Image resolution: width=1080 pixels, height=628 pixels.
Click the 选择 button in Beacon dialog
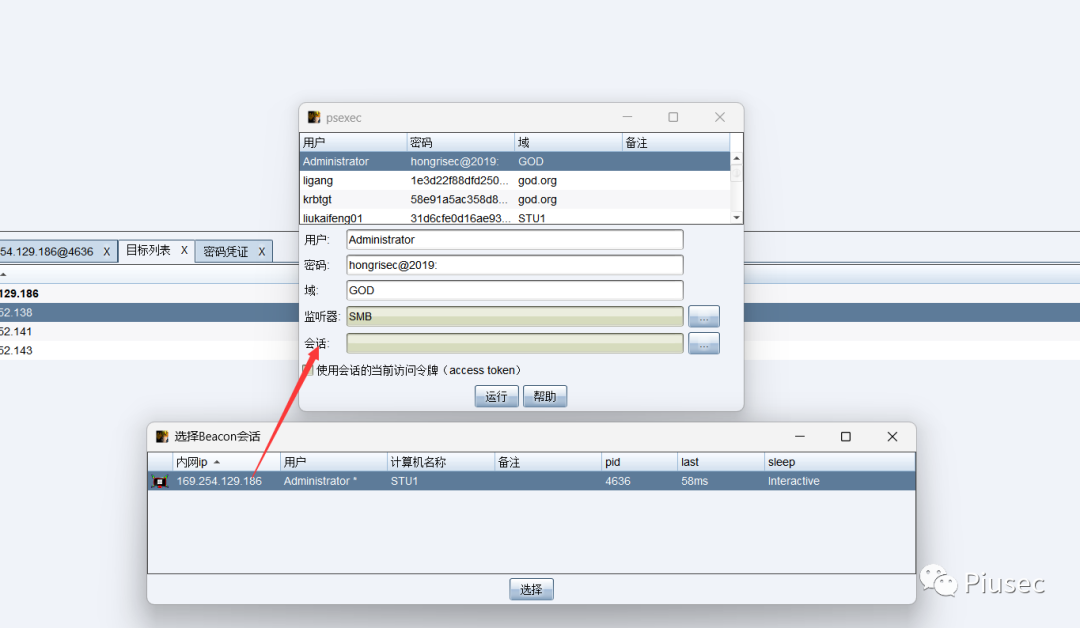(x=531, y=589)
